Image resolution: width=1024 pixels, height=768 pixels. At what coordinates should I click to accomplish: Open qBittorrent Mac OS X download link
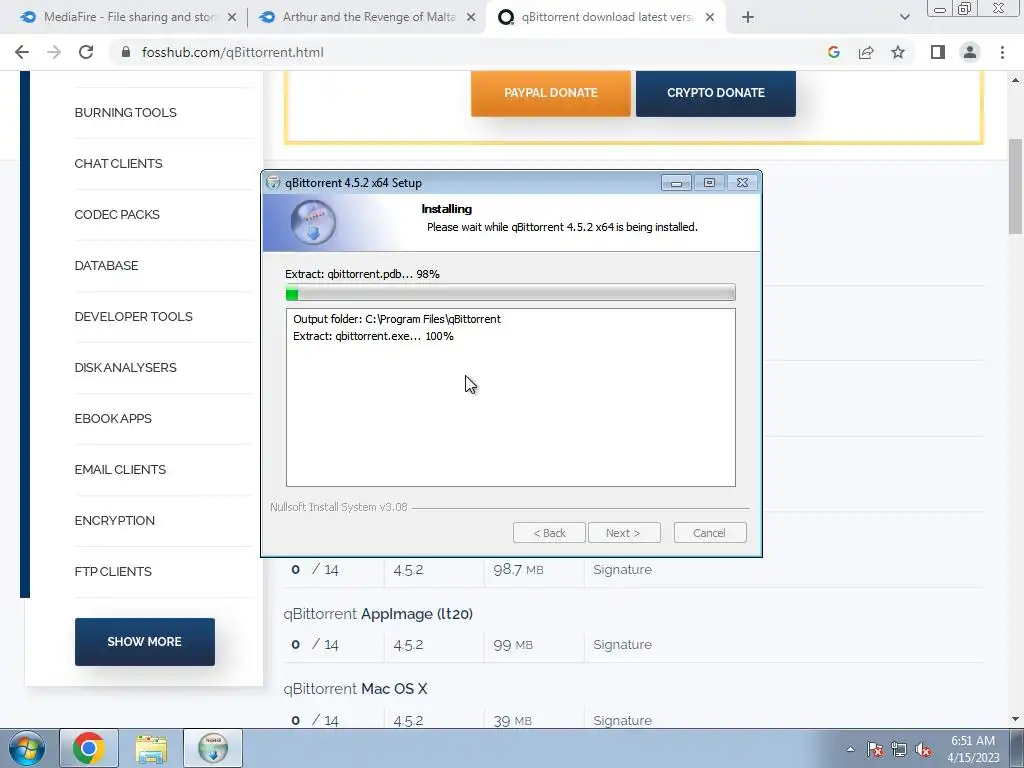point(355,689)
